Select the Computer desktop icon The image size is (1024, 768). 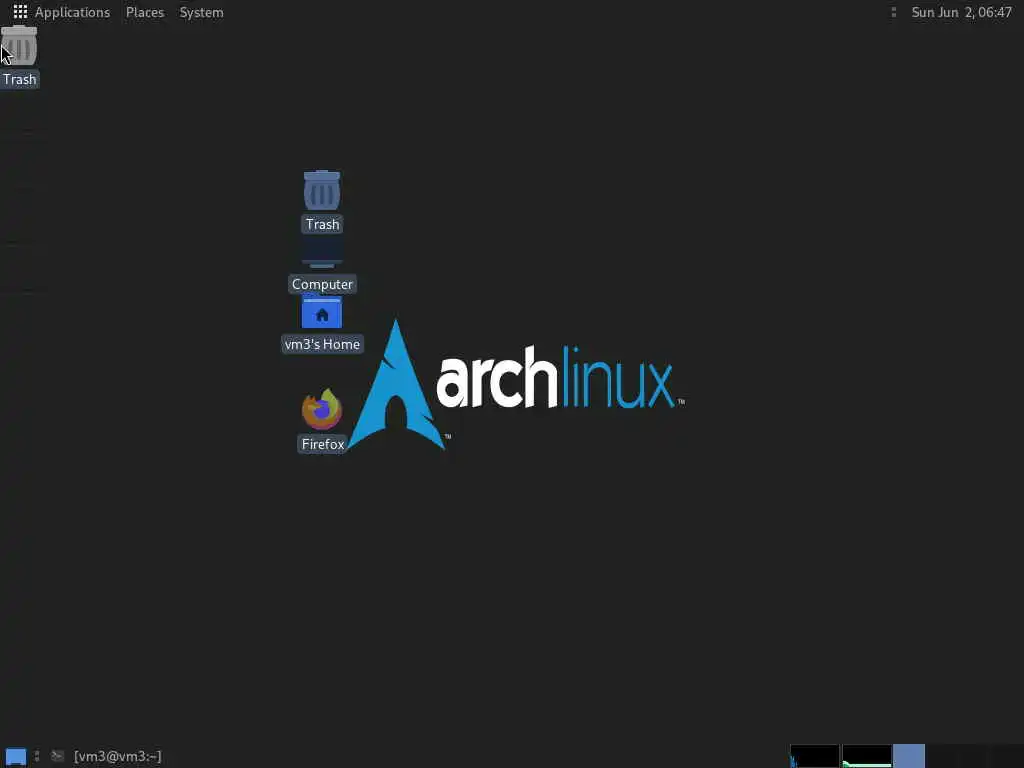pos(322,253)
